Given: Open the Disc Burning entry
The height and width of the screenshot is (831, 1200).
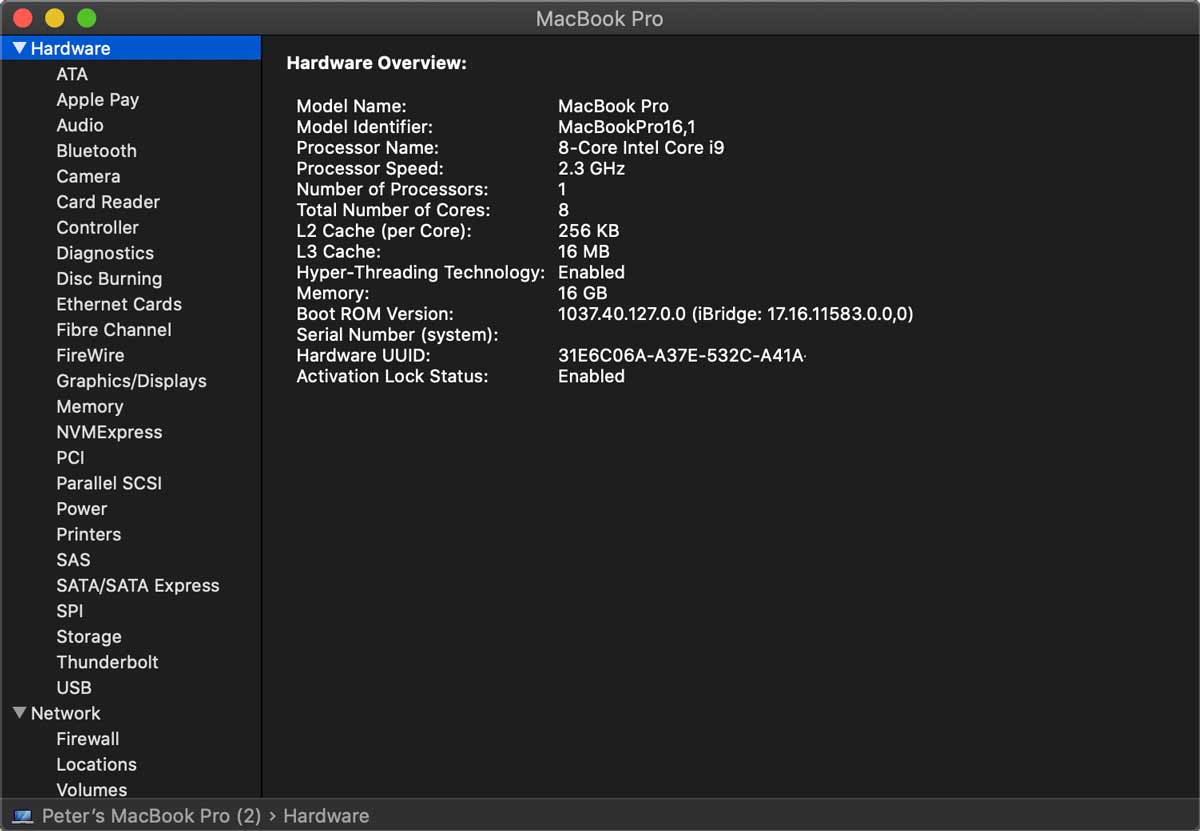Looking at the screenshot, I should coord(109,279).
